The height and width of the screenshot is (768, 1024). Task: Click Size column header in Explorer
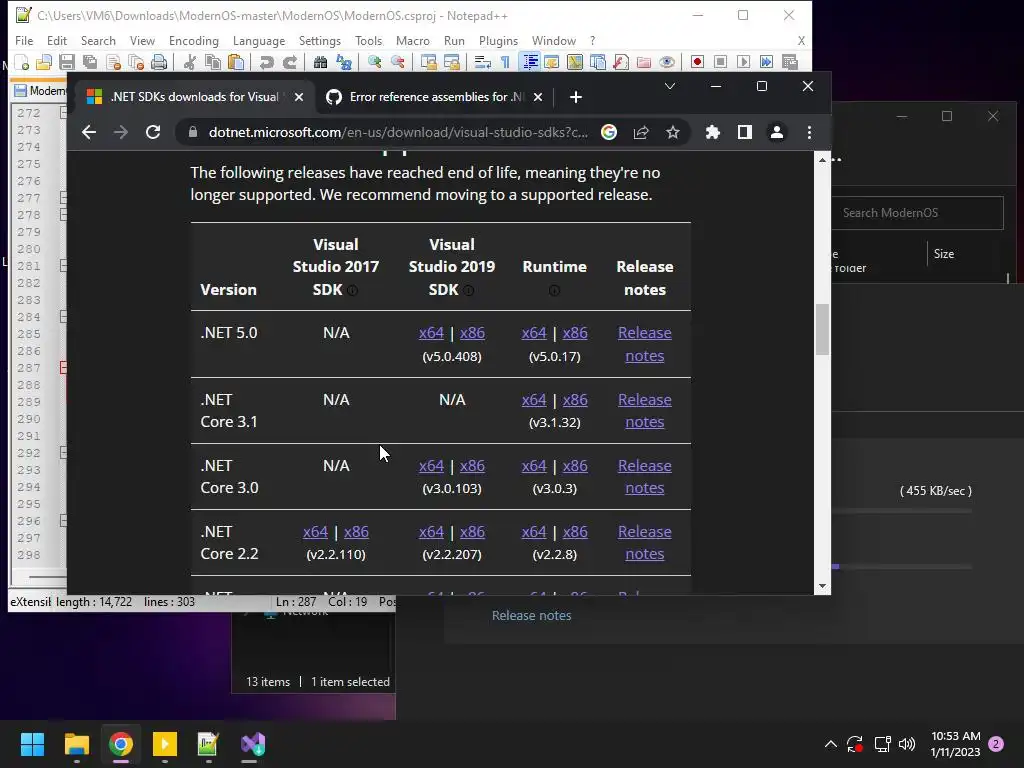click(943, 254)
